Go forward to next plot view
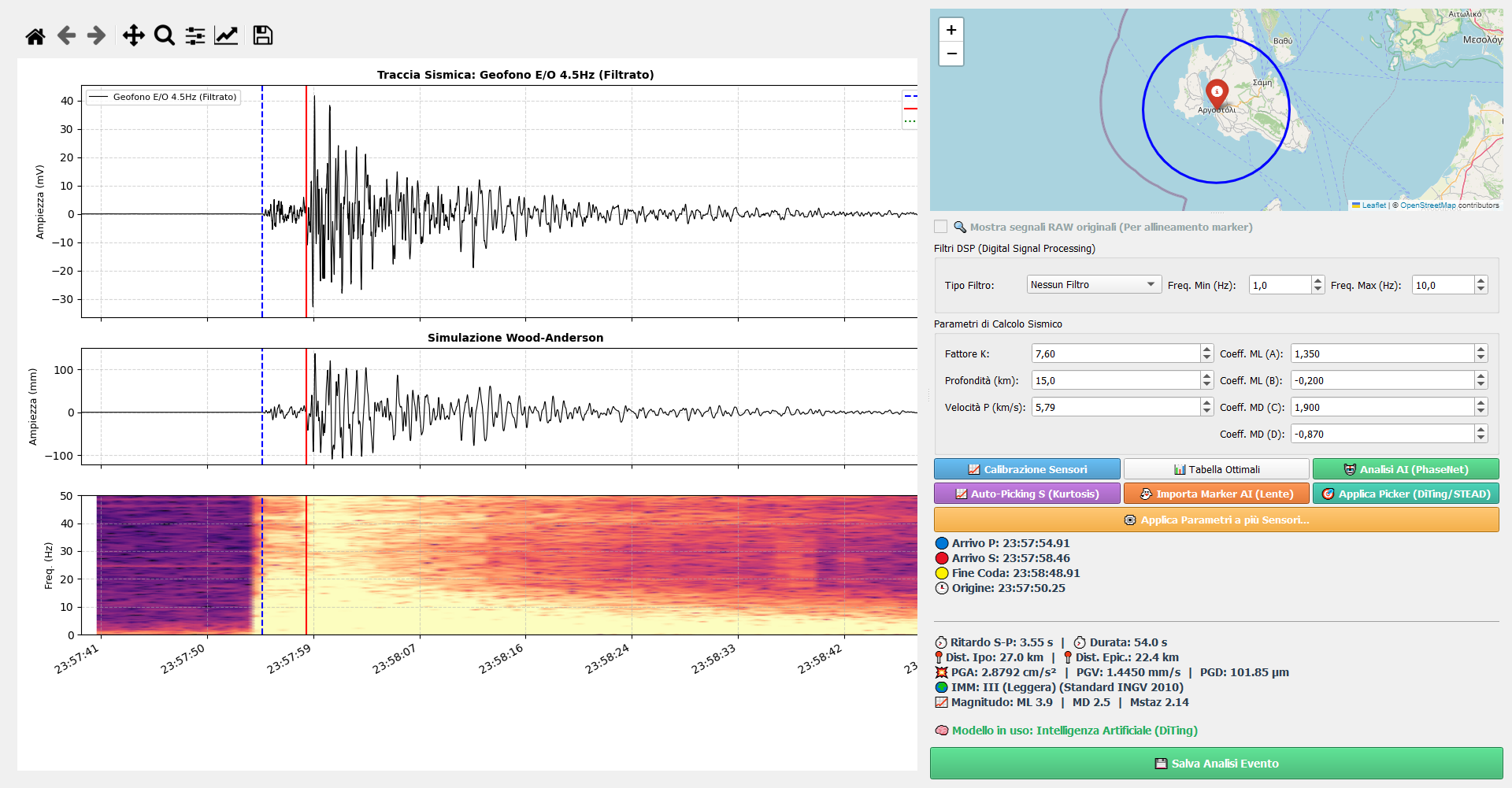1512x788 pixels. click(x=96, y=35)
